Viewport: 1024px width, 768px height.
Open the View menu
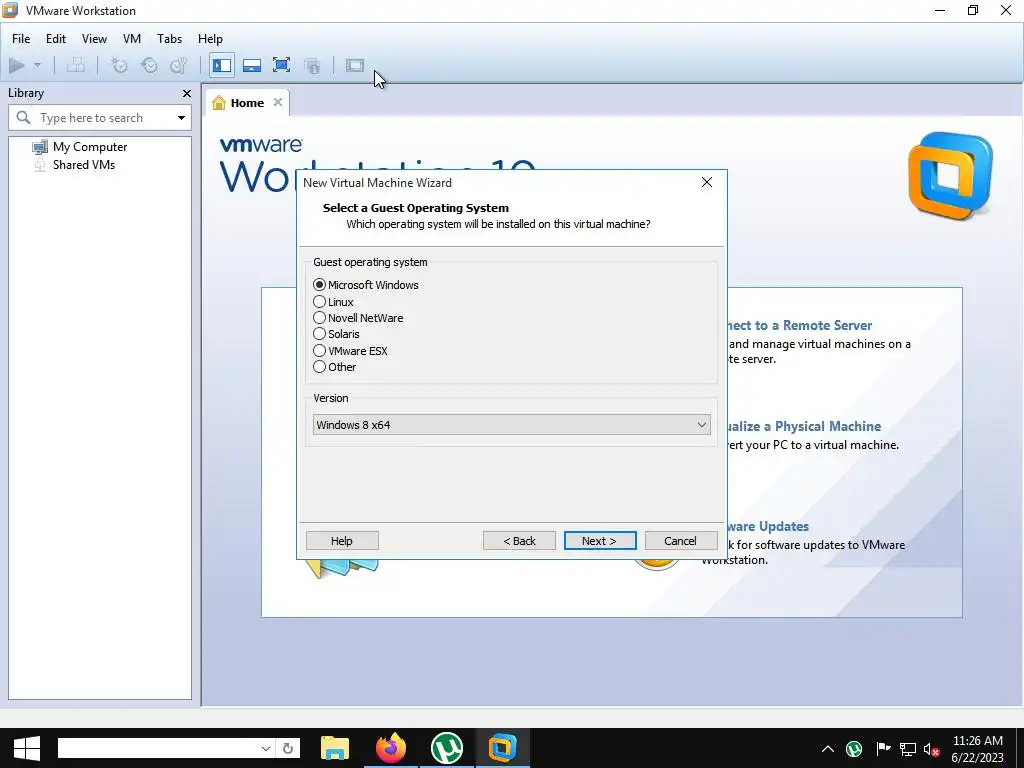[94, 39]
